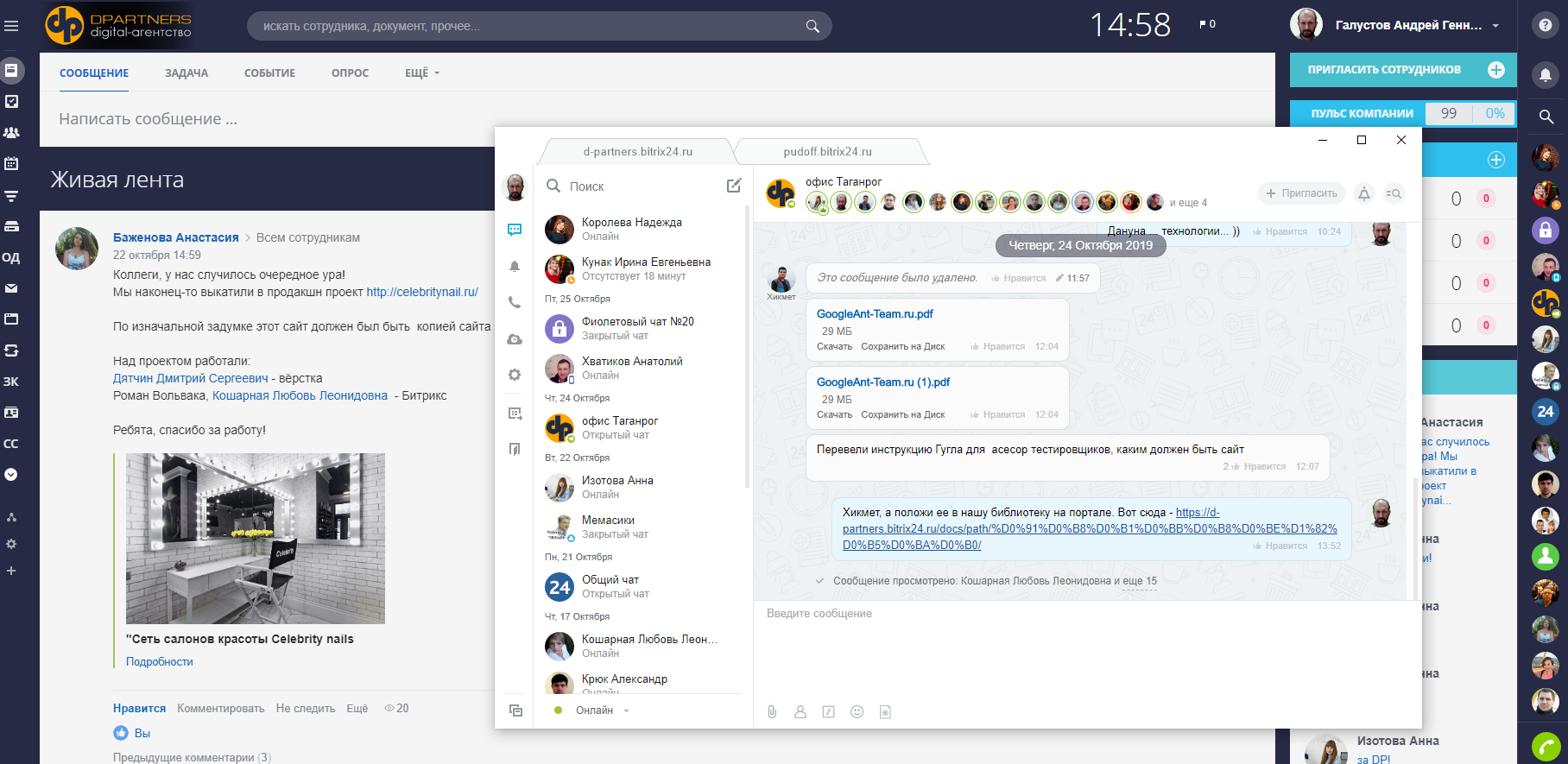Click the mention user icon below message box
Viewport: 1568px width, 764px height.
pyautogui.click(x=800, y=712)
